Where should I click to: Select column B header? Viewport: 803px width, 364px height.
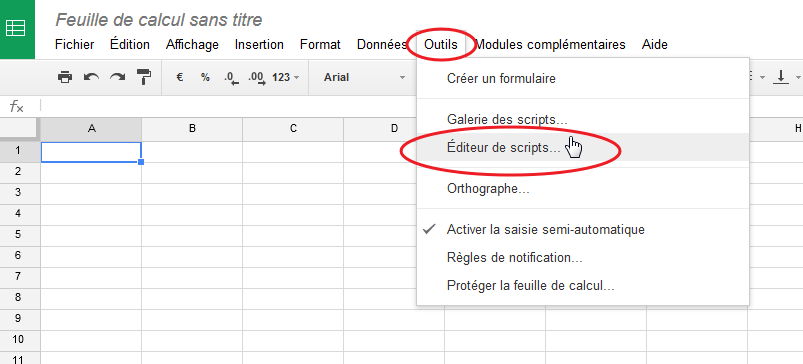point(192,129)
